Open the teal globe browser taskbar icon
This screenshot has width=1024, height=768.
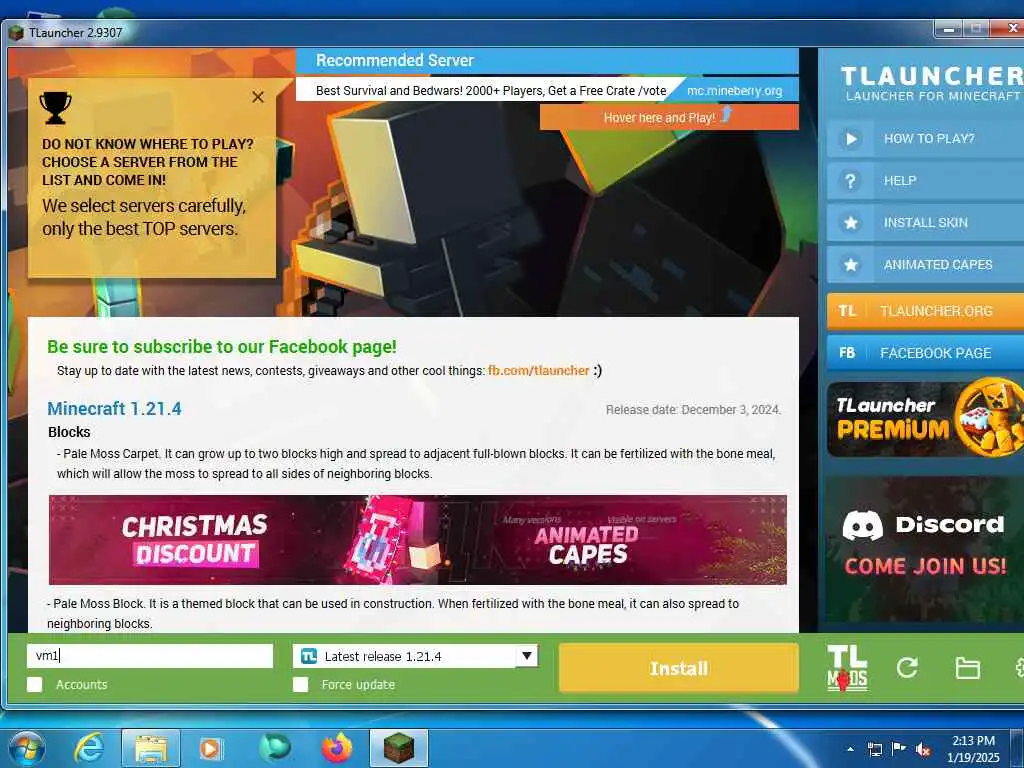[x=274, y=748]
